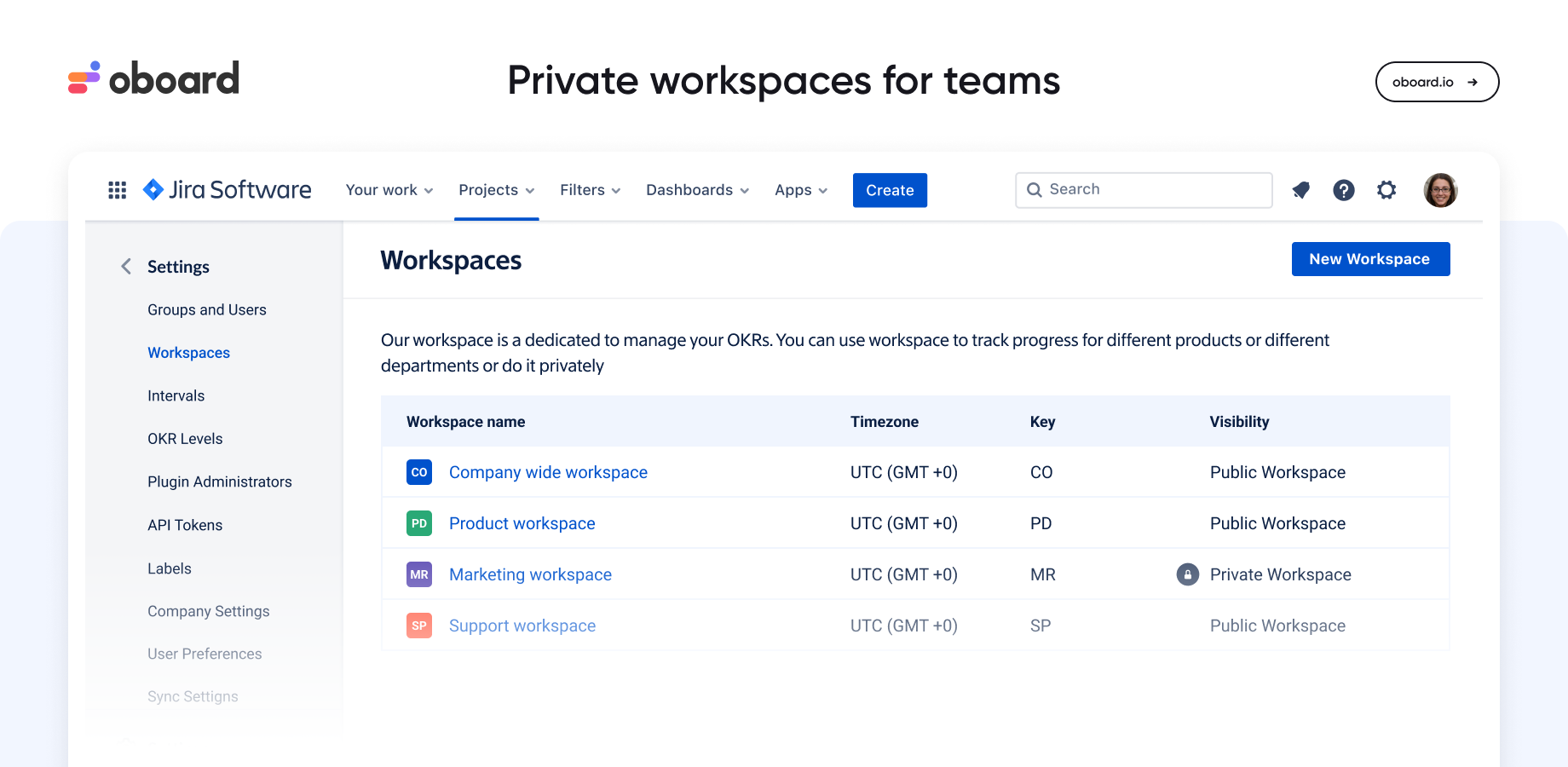Click the CO workspace badge
This screenshot has width=1568, height=767.
point(419,472)
